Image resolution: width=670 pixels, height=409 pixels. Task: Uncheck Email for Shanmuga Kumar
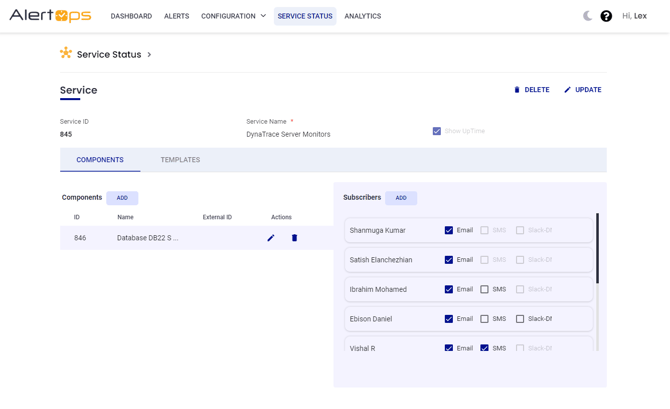449,230
